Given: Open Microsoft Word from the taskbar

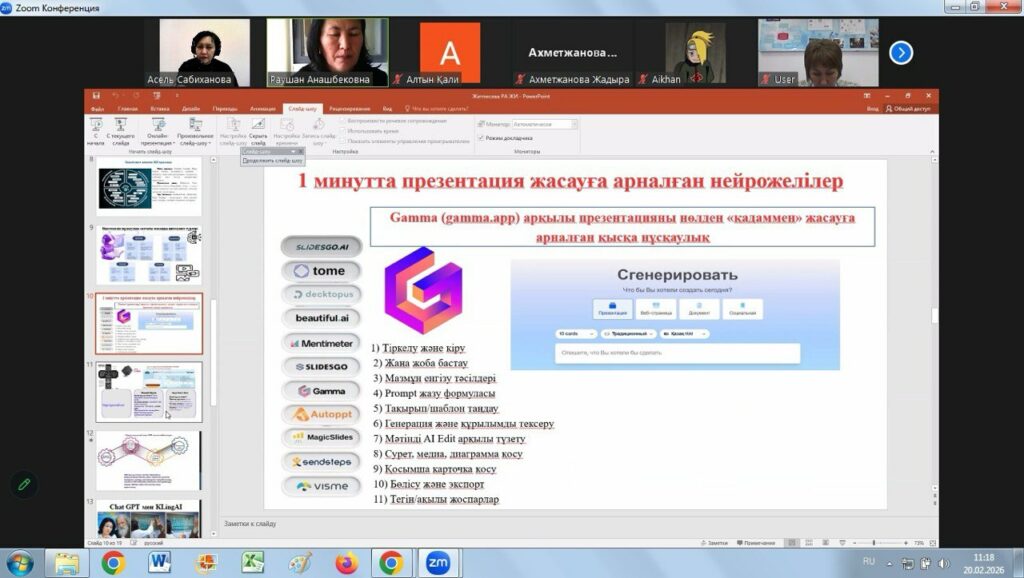Looking at the screenshot, I should click(160, 563).
